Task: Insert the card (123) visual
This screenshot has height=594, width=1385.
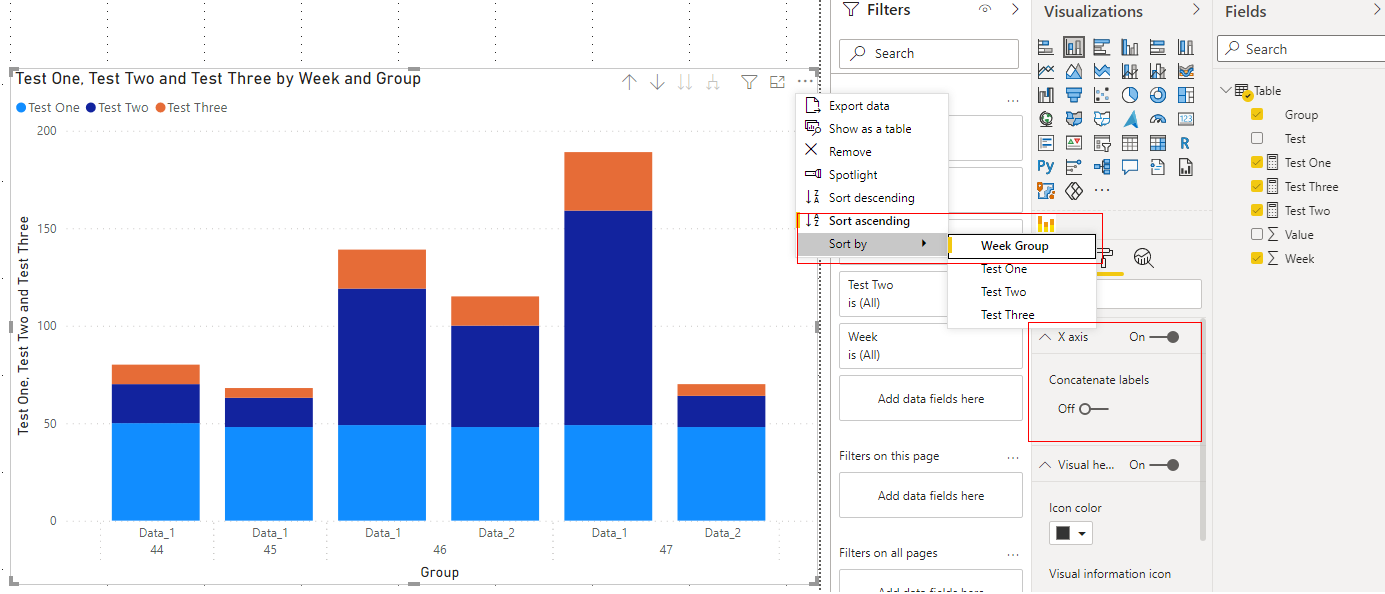Action: 1186,119
